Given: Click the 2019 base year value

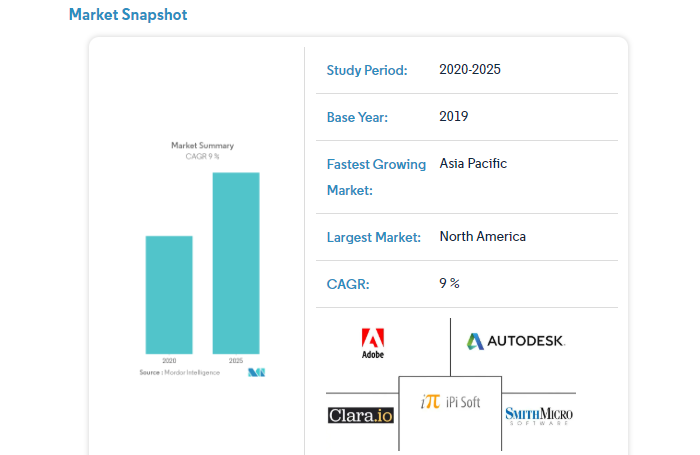Looking at the screenshot, I should pyautogui.click(x=454, y=117).
